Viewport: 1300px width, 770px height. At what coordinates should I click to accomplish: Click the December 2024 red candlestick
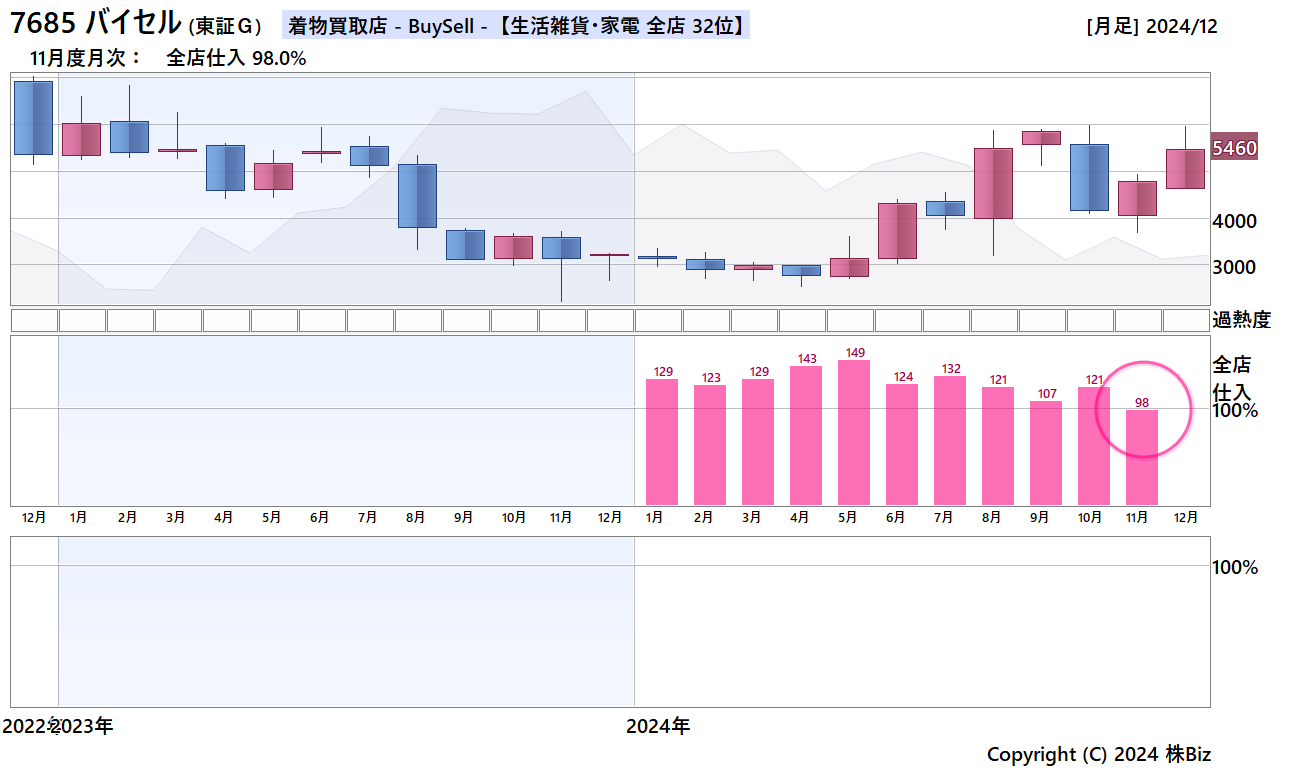coord(1185,169)
